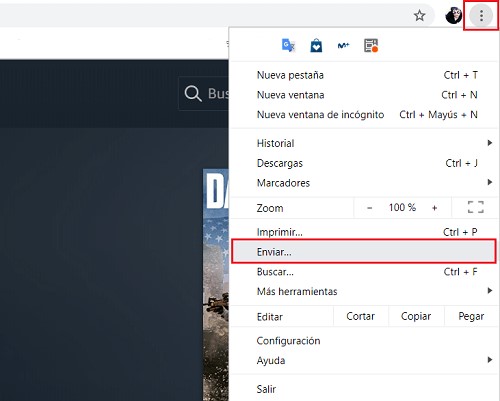500x401 pixels.
Task: Open the Marcadores submenu
Action: [x=364, y=183]
